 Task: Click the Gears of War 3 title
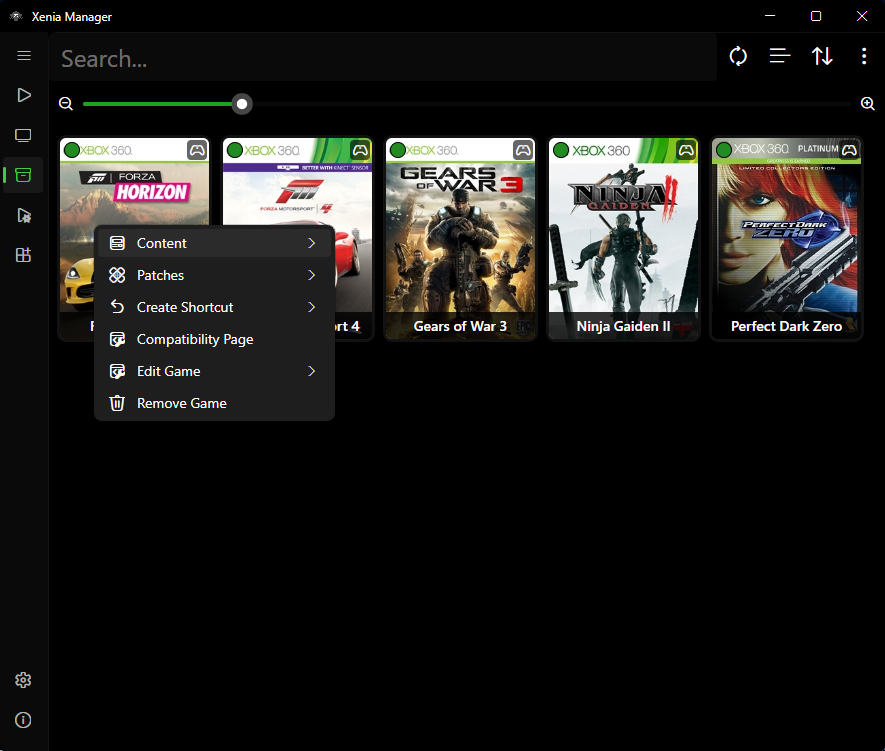(x=460, y=326)
